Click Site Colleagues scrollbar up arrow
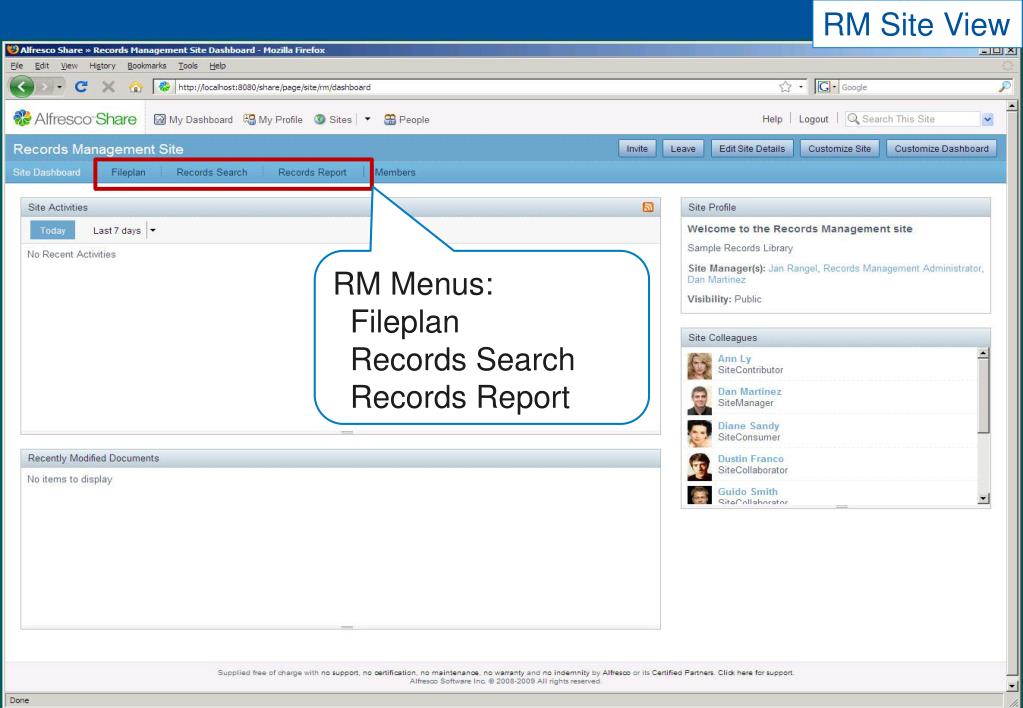 point(983,353)
